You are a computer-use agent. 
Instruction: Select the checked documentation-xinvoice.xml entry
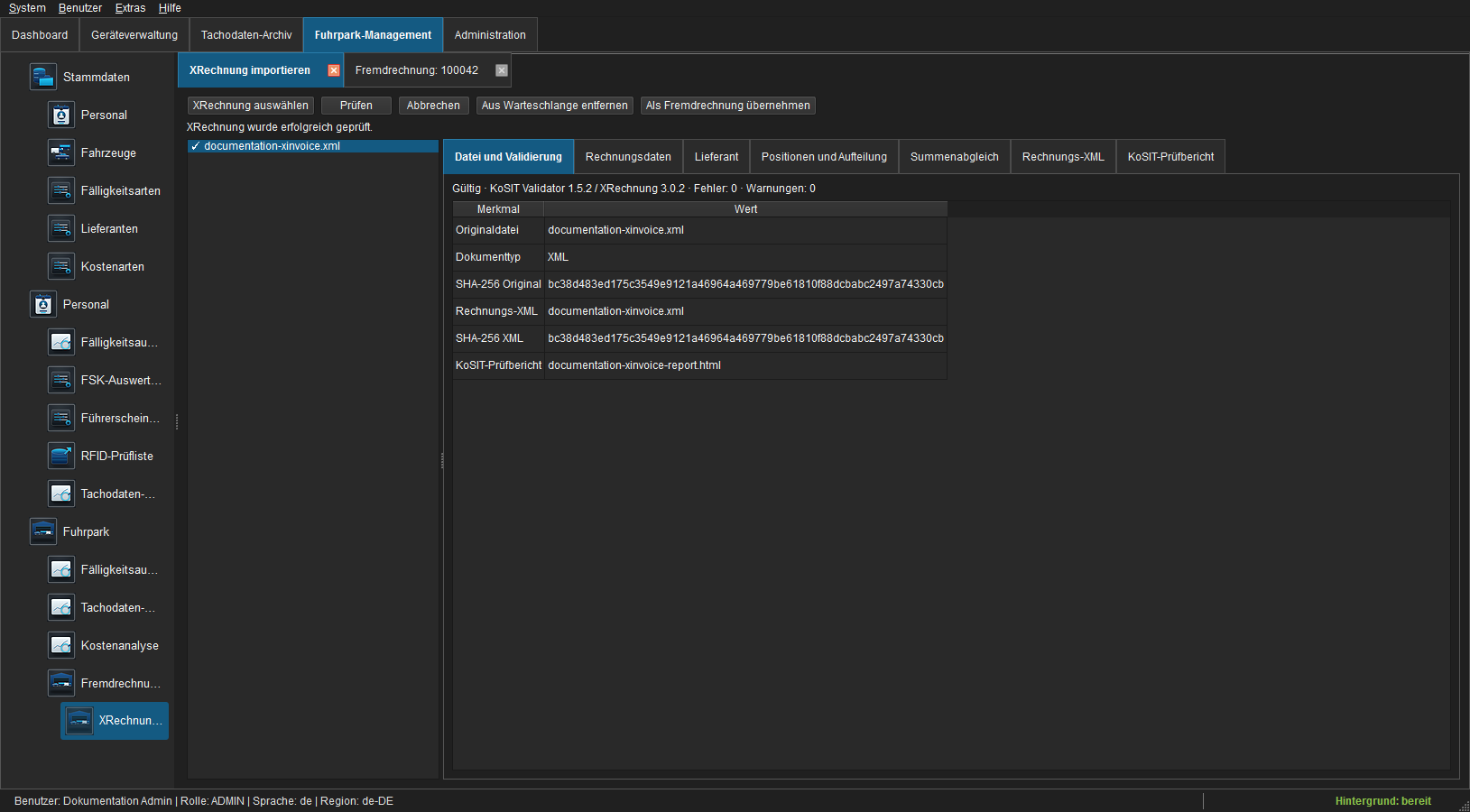pos(313,146)
